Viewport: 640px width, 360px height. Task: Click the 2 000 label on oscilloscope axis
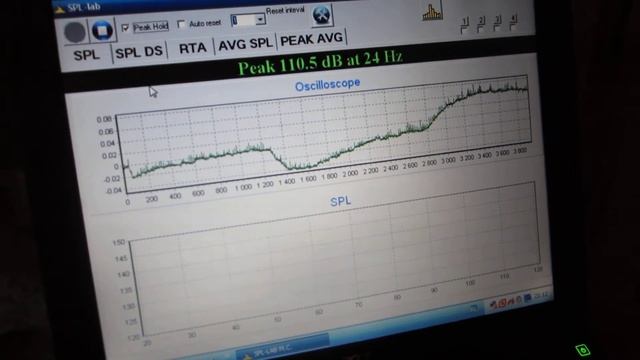tap(350, 174)
